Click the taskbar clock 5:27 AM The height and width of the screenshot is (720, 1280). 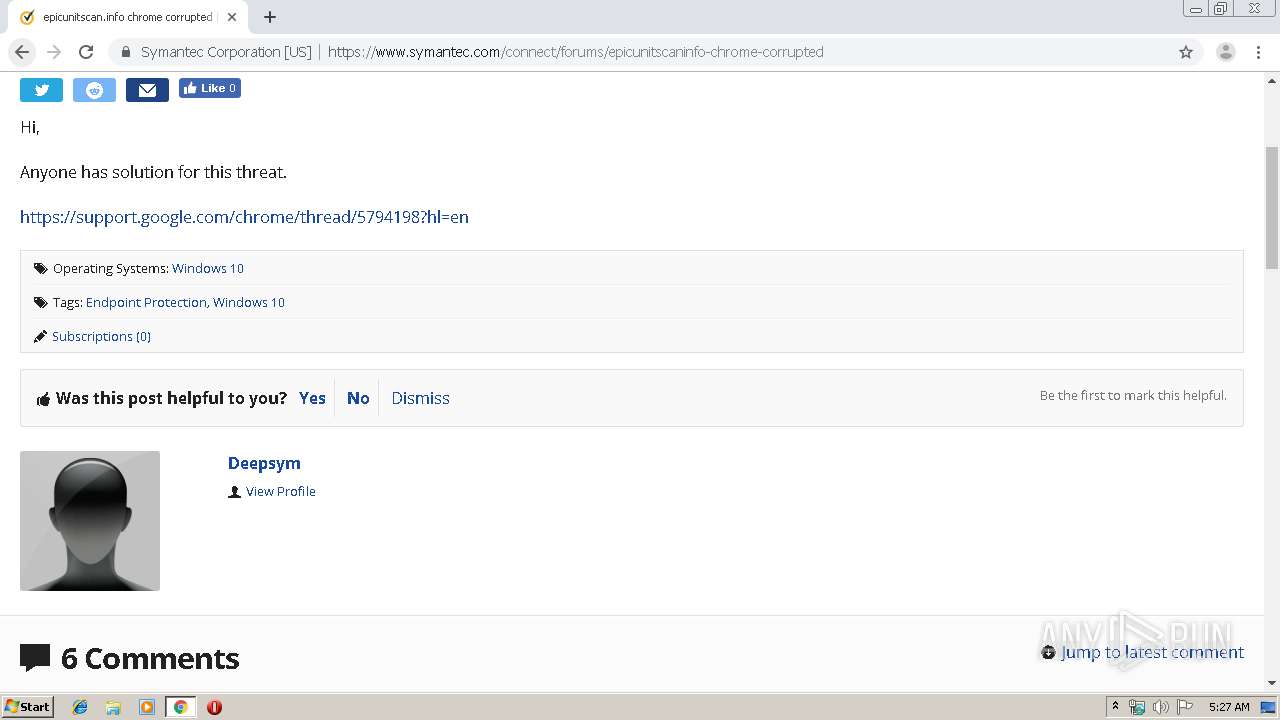pos(1229,707)
